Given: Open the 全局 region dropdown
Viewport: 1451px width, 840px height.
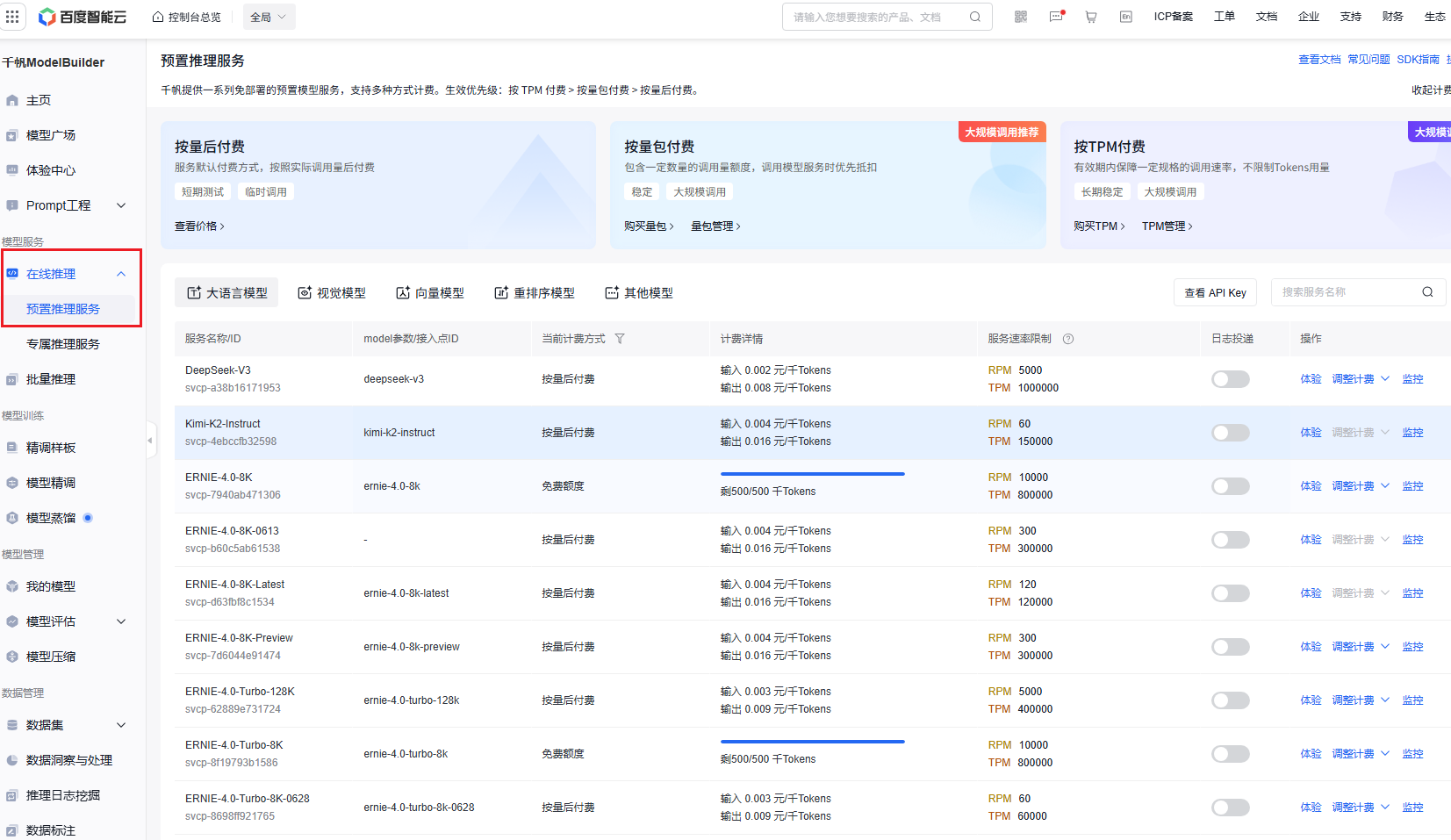Looking at the screenshot, I should (x=269, y=17).
